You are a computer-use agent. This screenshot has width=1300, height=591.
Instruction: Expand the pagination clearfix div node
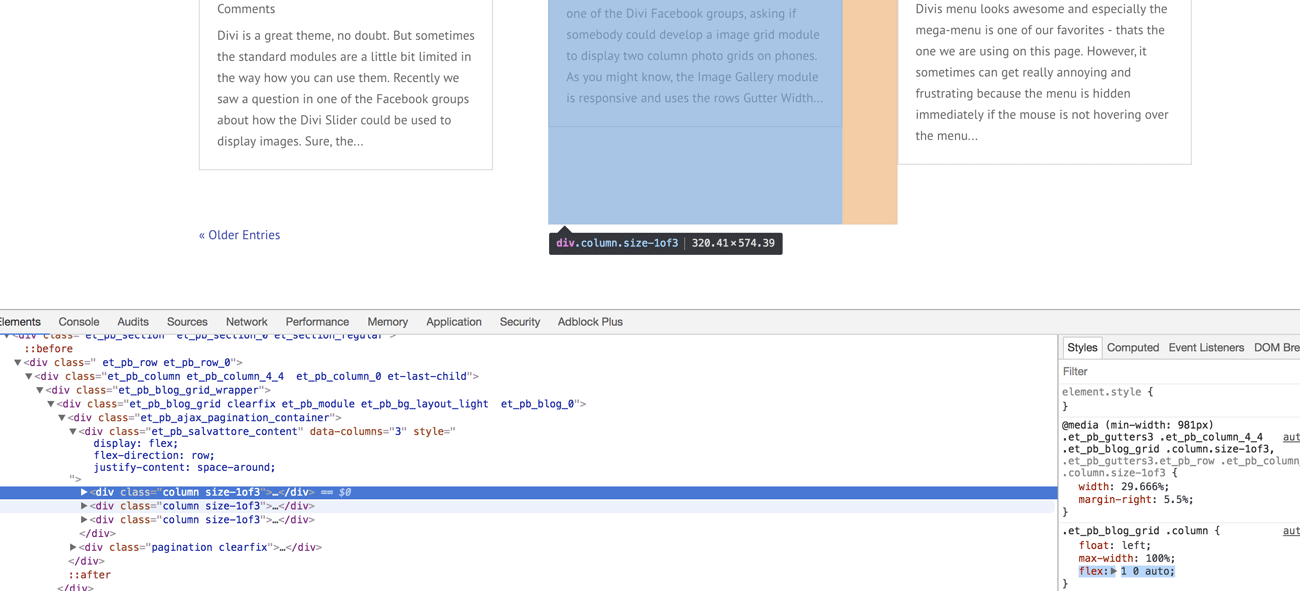[73, 548]
